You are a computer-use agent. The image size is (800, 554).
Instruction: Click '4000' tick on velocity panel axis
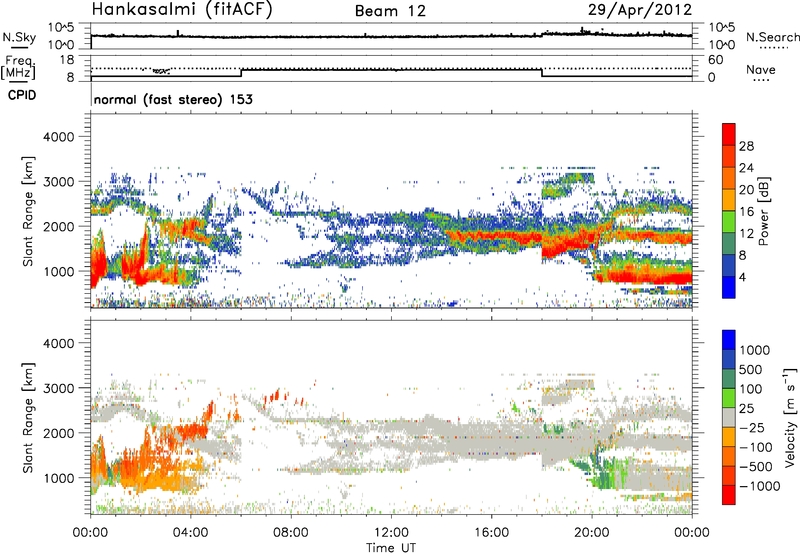58,343
